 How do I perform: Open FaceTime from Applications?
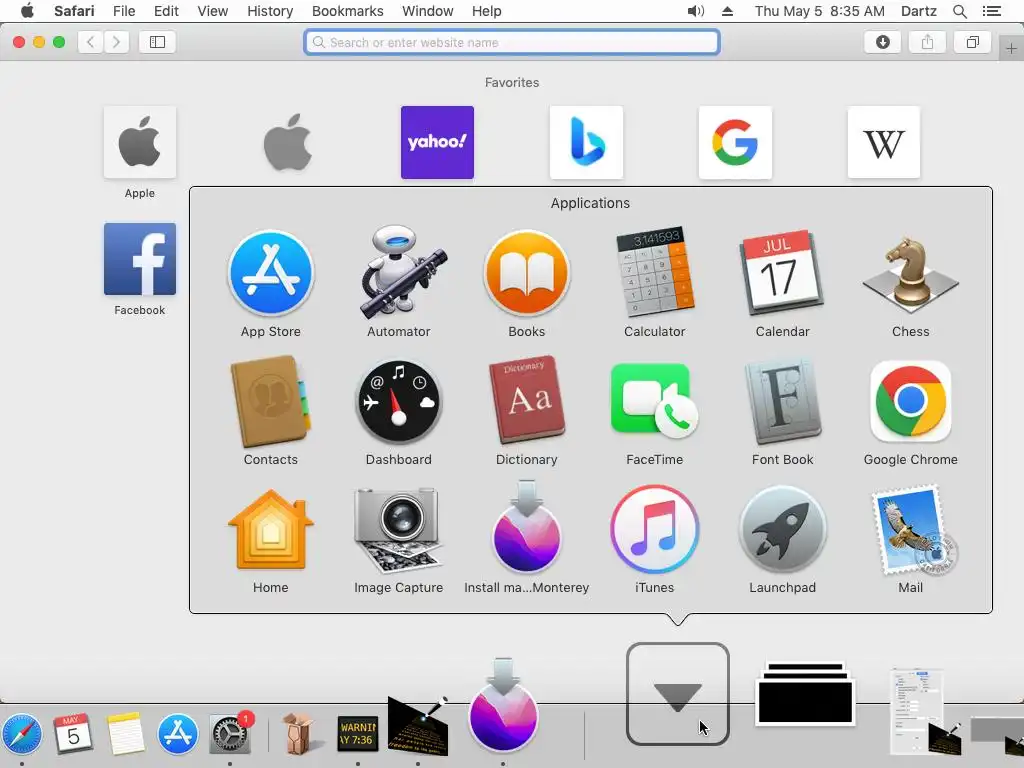(654, 401)
